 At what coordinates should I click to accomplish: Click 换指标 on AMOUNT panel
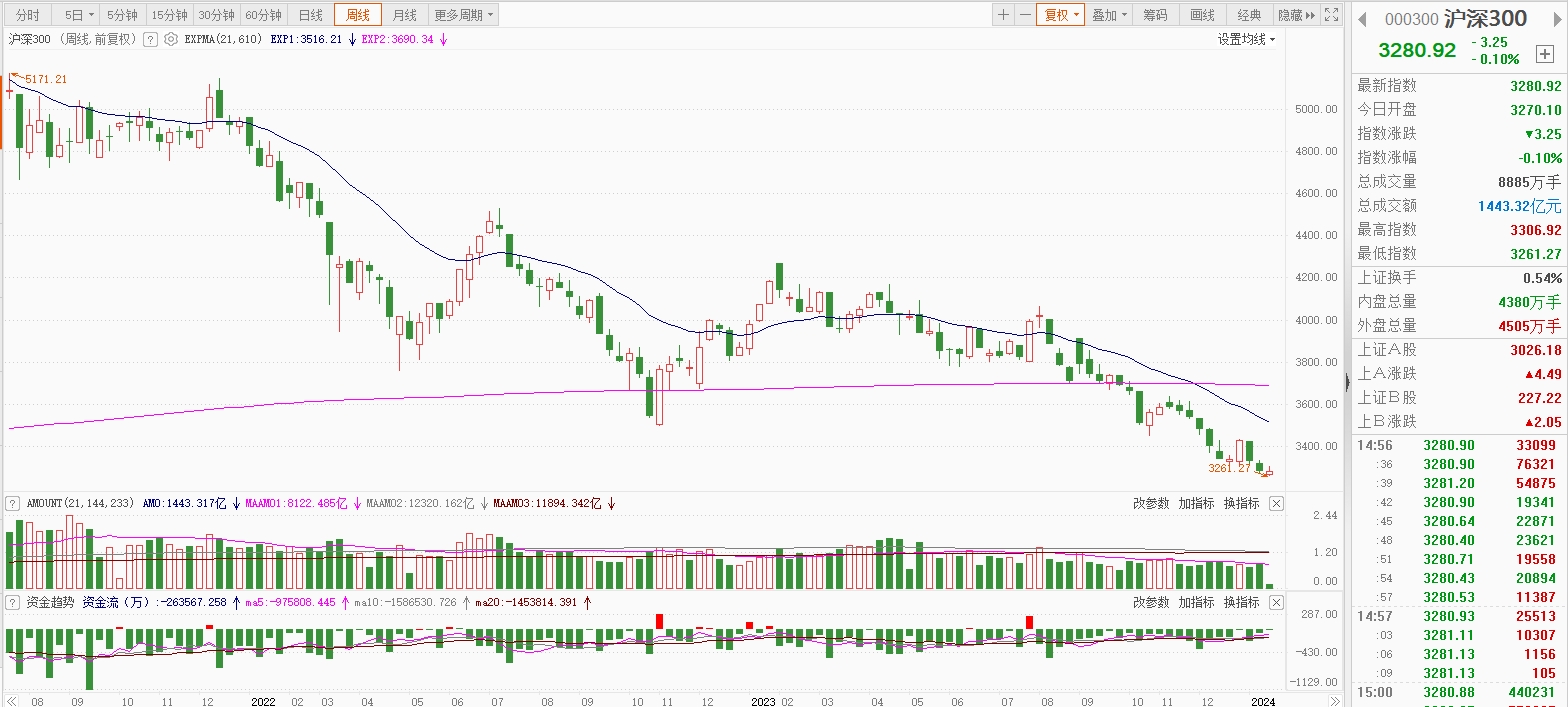(1241, 503)
